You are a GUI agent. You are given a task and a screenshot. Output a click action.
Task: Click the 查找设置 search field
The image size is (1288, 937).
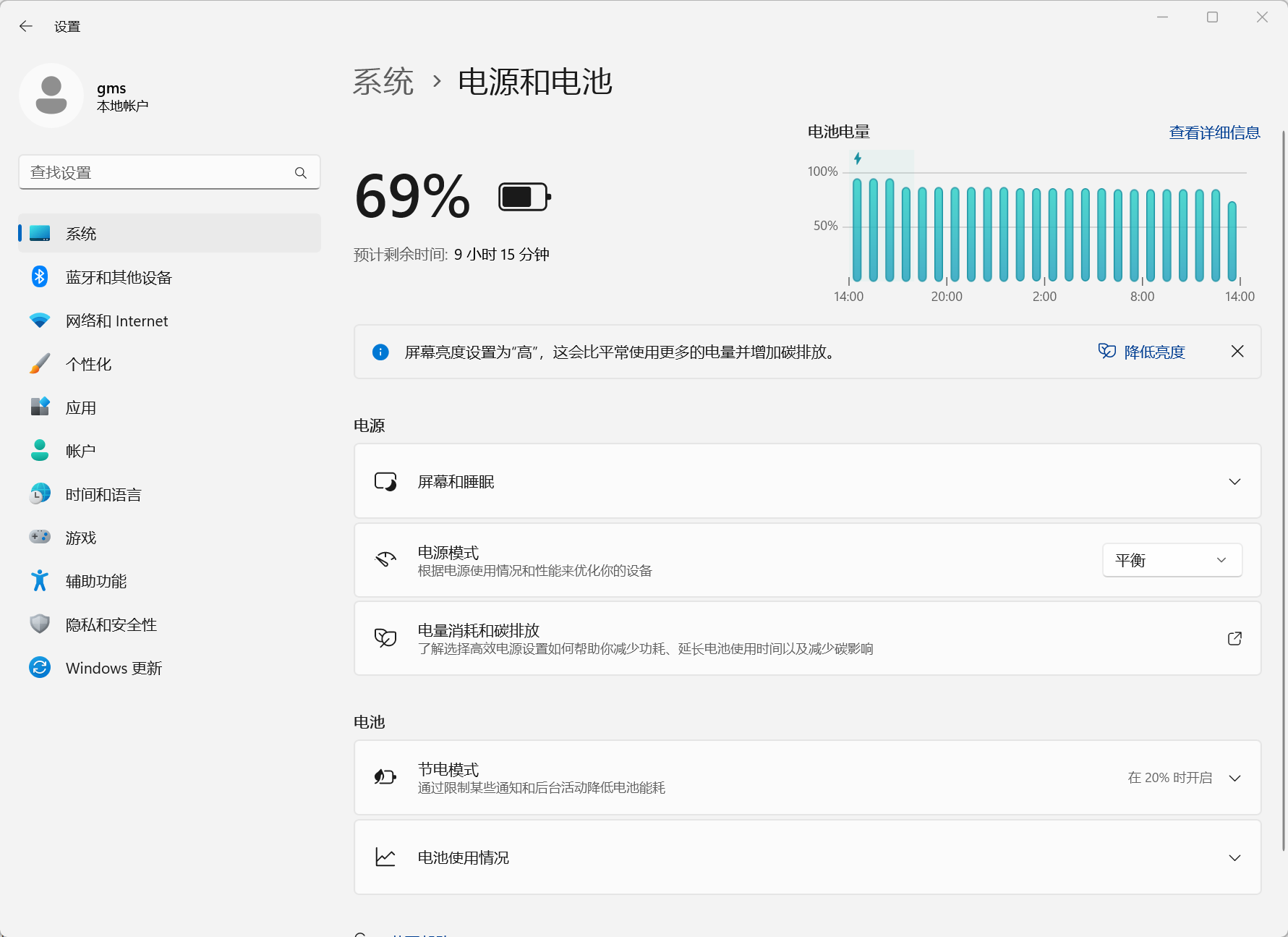point(169,172)
